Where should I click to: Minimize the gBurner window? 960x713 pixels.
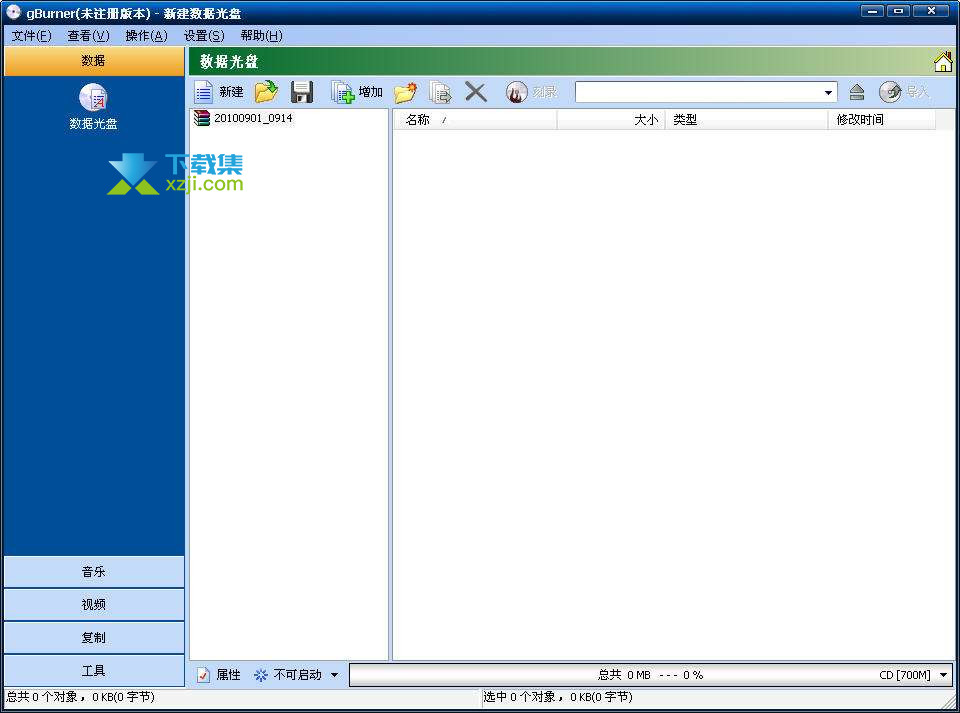[x=872, y=11]
